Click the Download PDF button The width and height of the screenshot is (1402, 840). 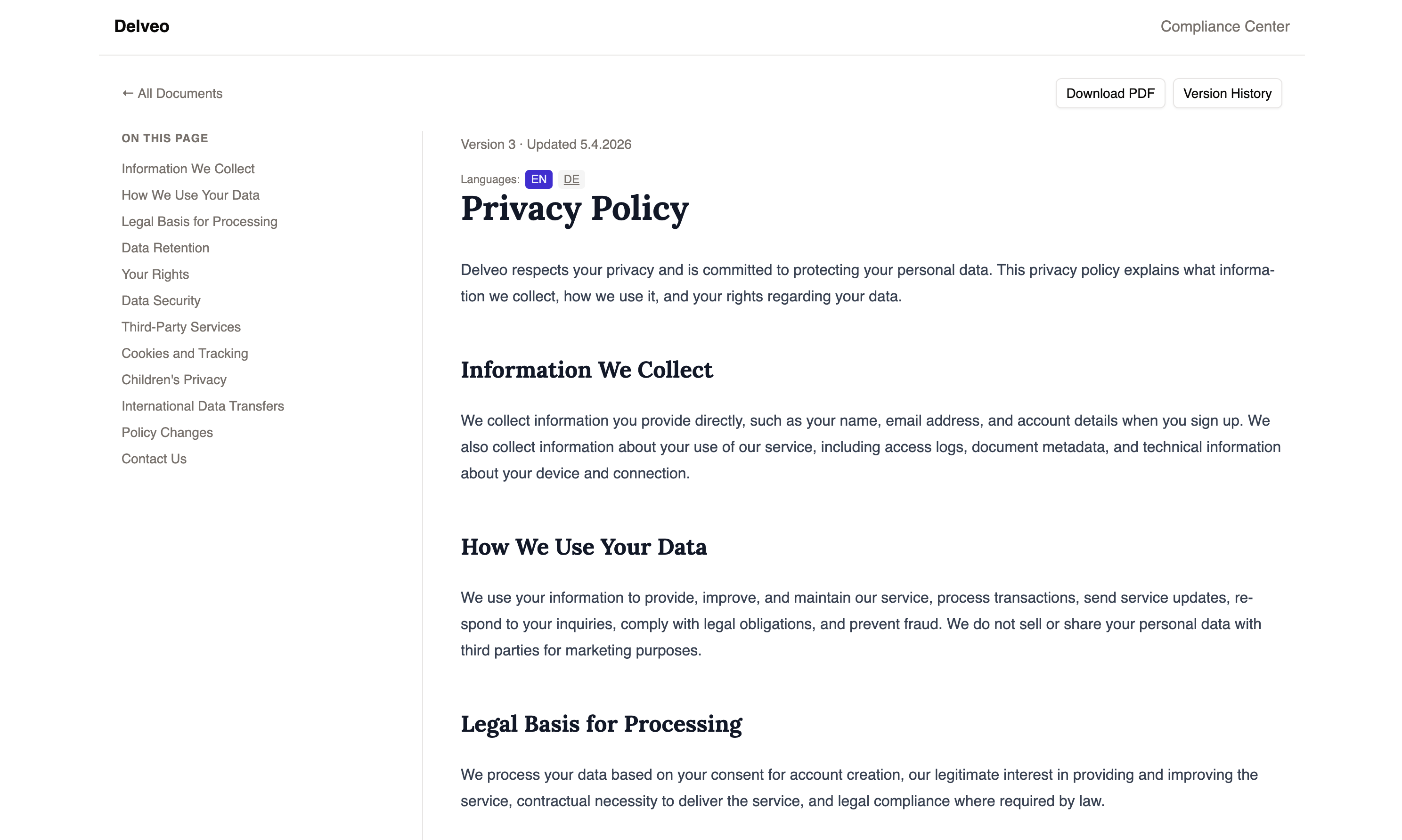[1110, 93]
